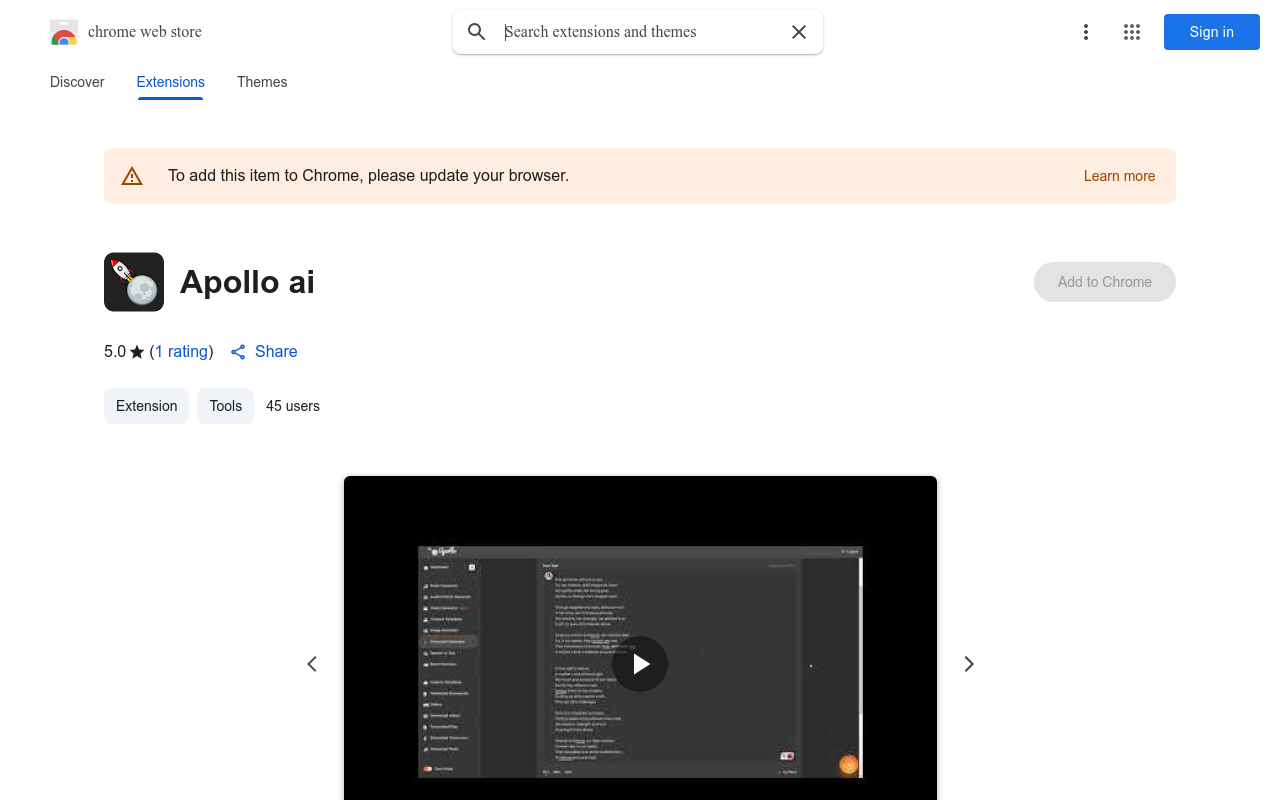
Task: Click the 45 users text
Action: (x=293, y=406)
